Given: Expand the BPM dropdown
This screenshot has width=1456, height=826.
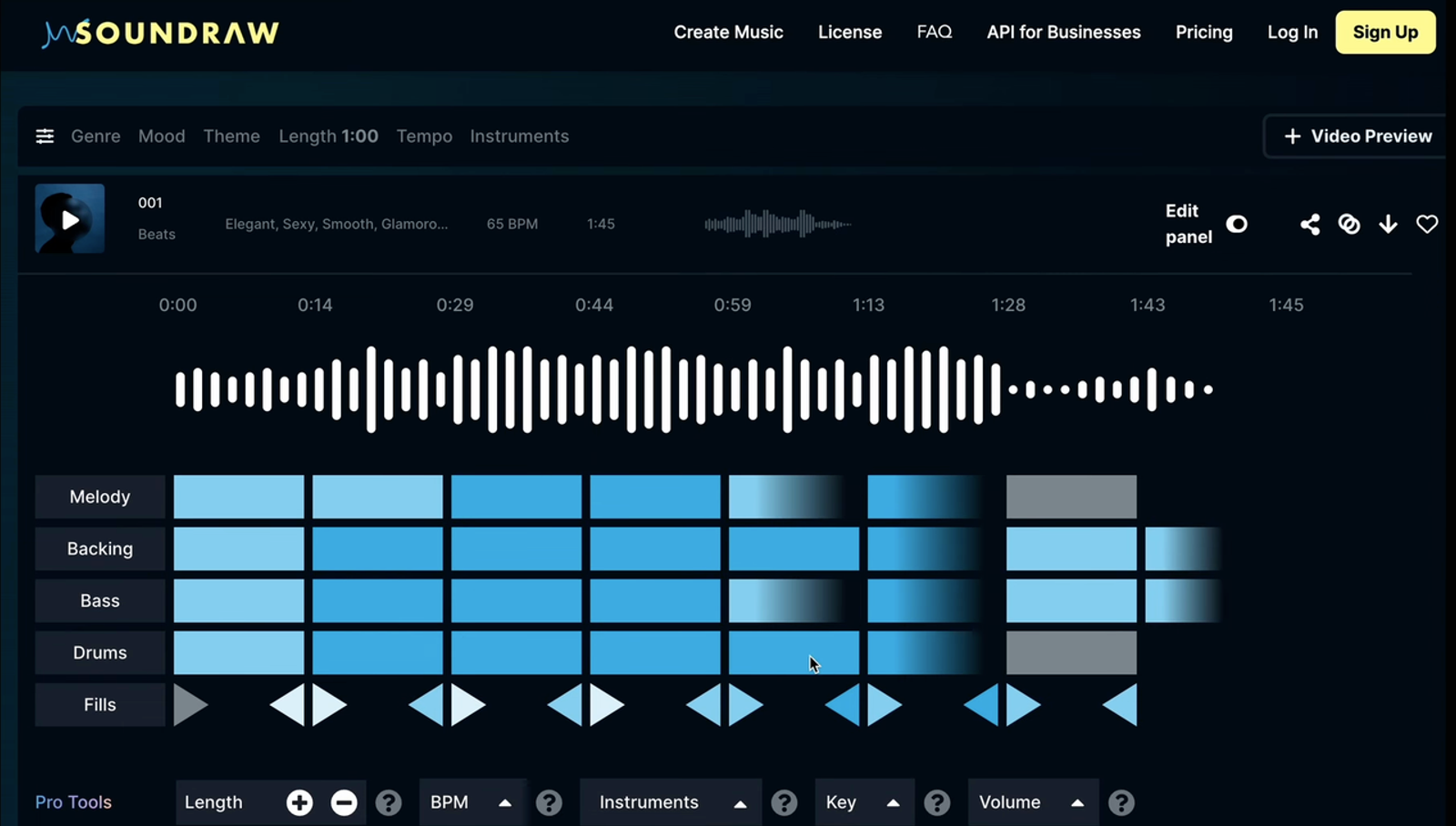Looking at the screenshot, I should pyautogui.click(x=472, y=802).
